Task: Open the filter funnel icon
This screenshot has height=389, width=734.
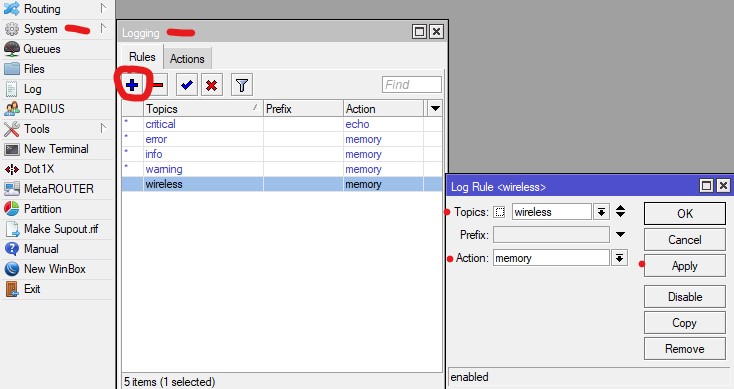Action: point(242,85)
